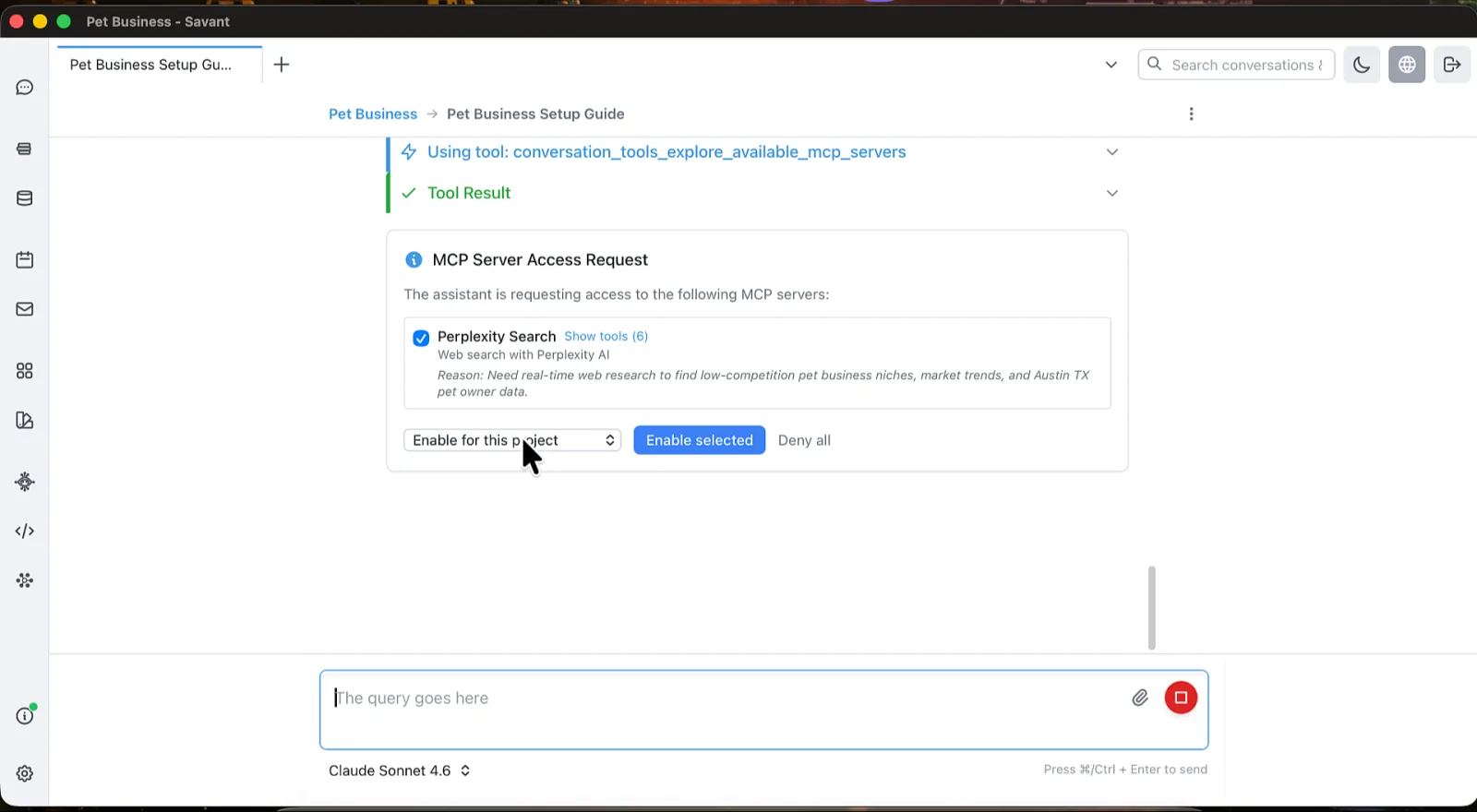Click the logout arrow icon
This screenshot has width=1477, height=812.
1452,65
